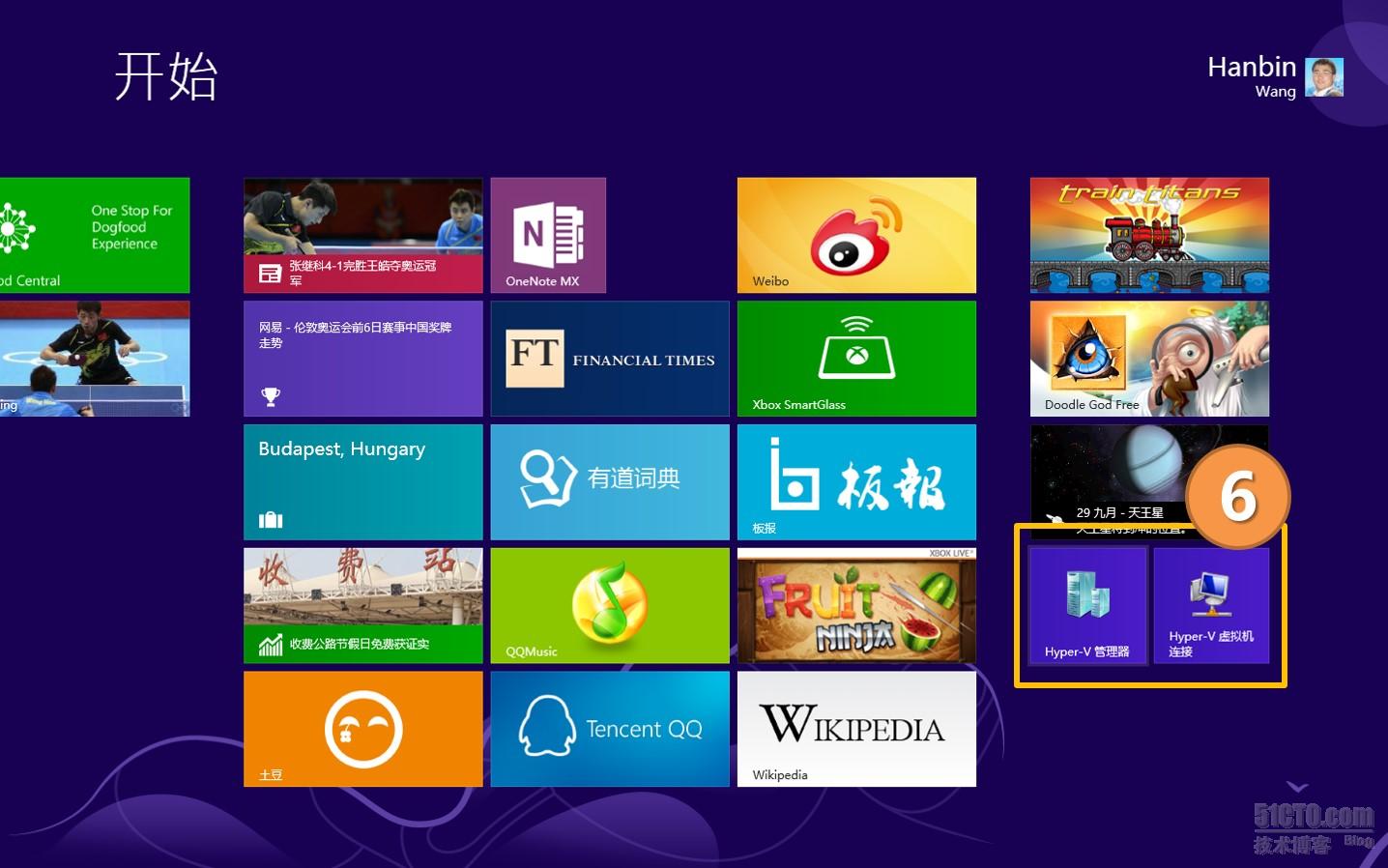Open the sports tile about 伦敦奥运会 奖牌走势
1388x868 pixels.
(362, 359)
